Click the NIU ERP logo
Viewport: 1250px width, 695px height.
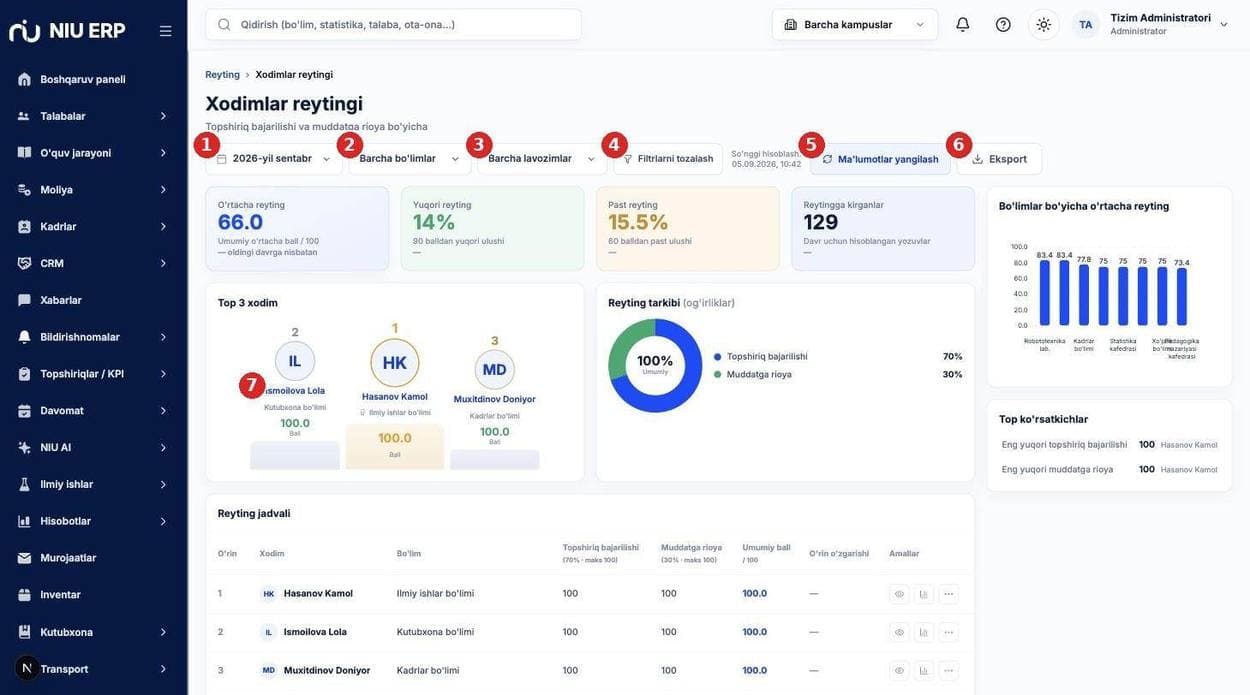click(67, 31)
